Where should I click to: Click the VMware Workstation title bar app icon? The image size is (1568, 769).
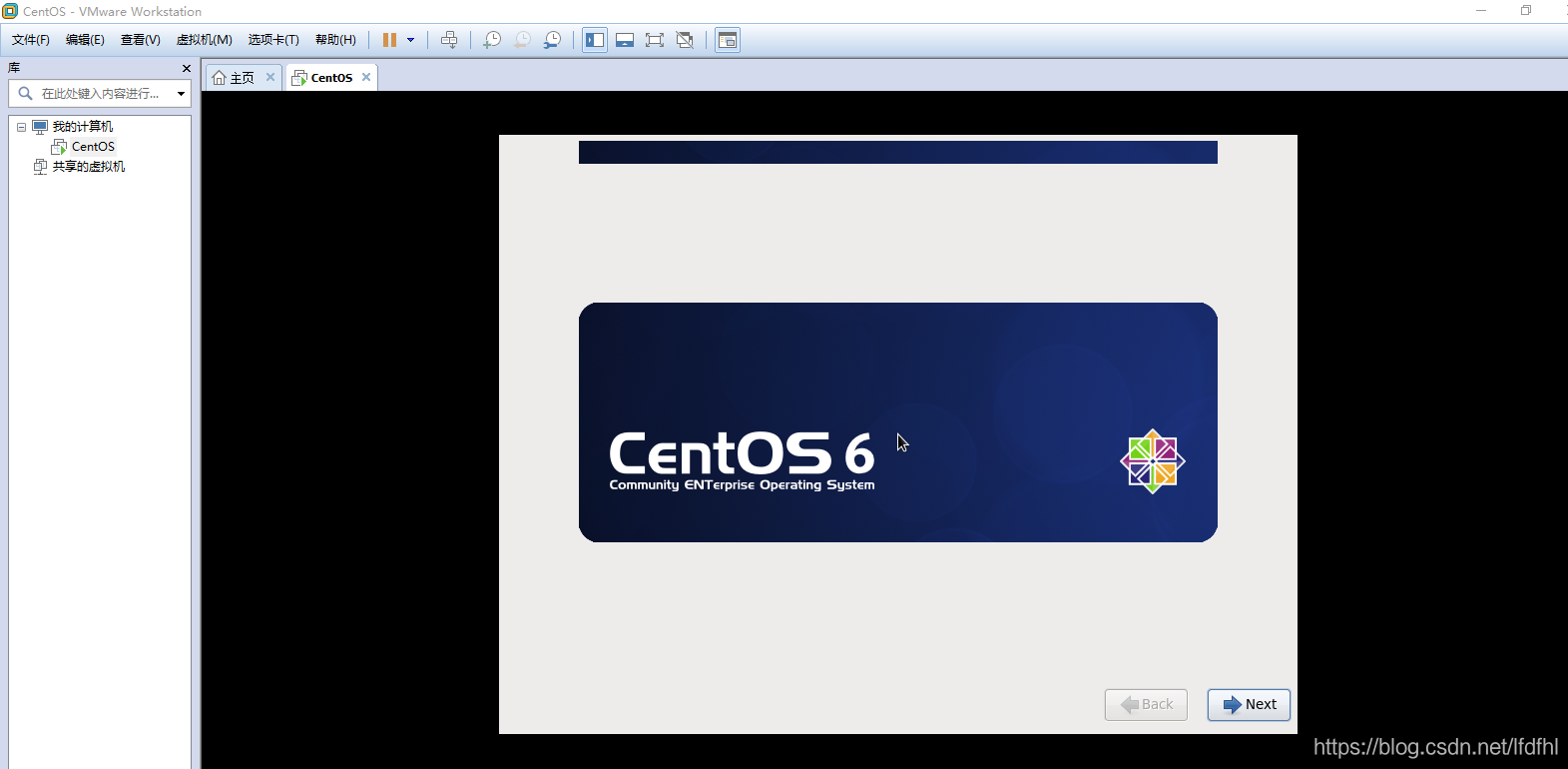10,11
